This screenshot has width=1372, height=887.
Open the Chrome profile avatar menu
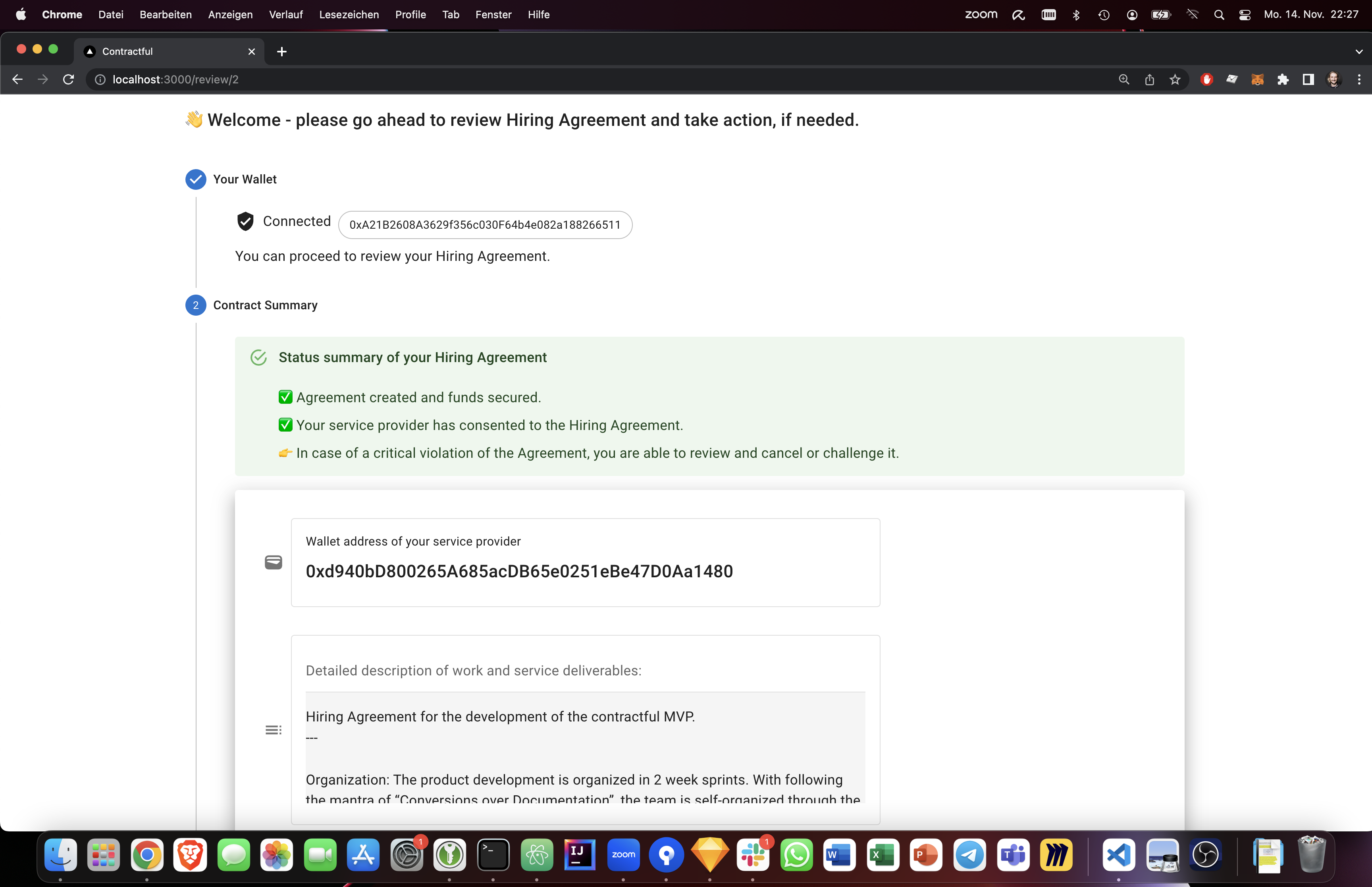(x=1333, y=79)
